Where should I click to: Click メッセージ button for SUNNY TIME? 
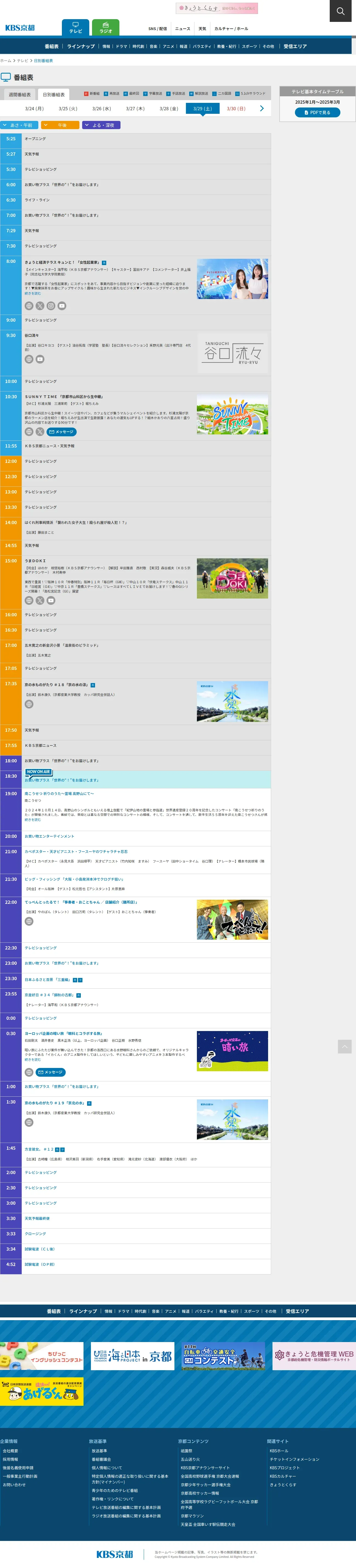[x=62, y=432]
